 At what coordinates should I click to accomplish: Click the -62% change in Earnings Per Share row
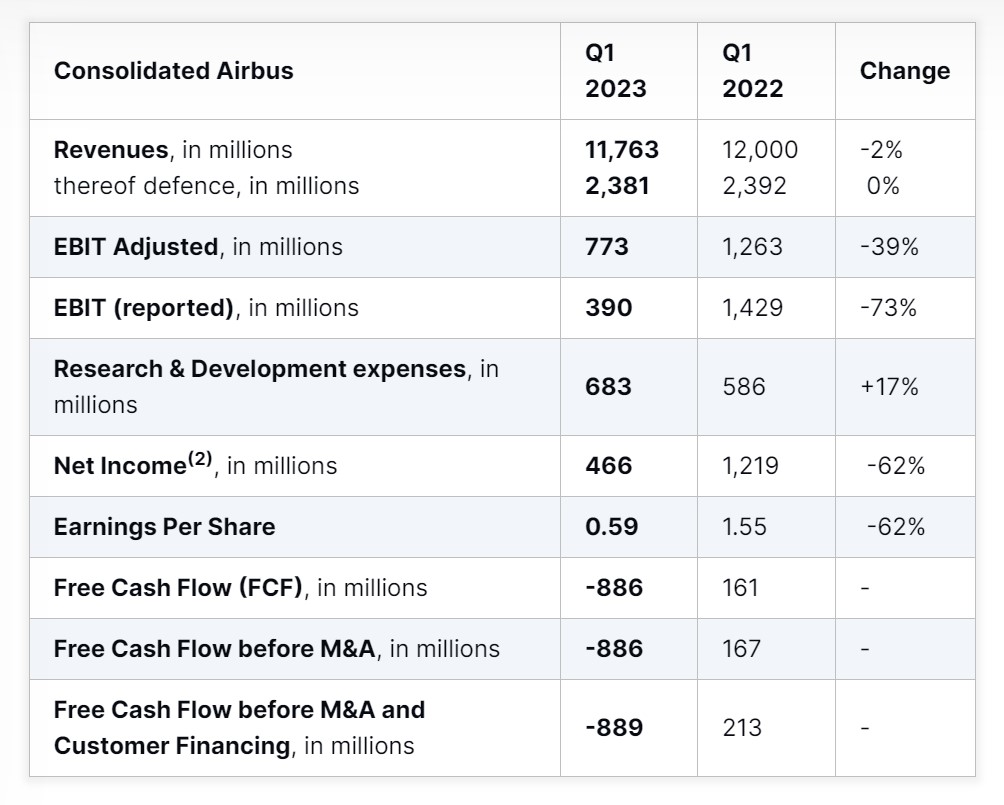[x=896, y=527]
